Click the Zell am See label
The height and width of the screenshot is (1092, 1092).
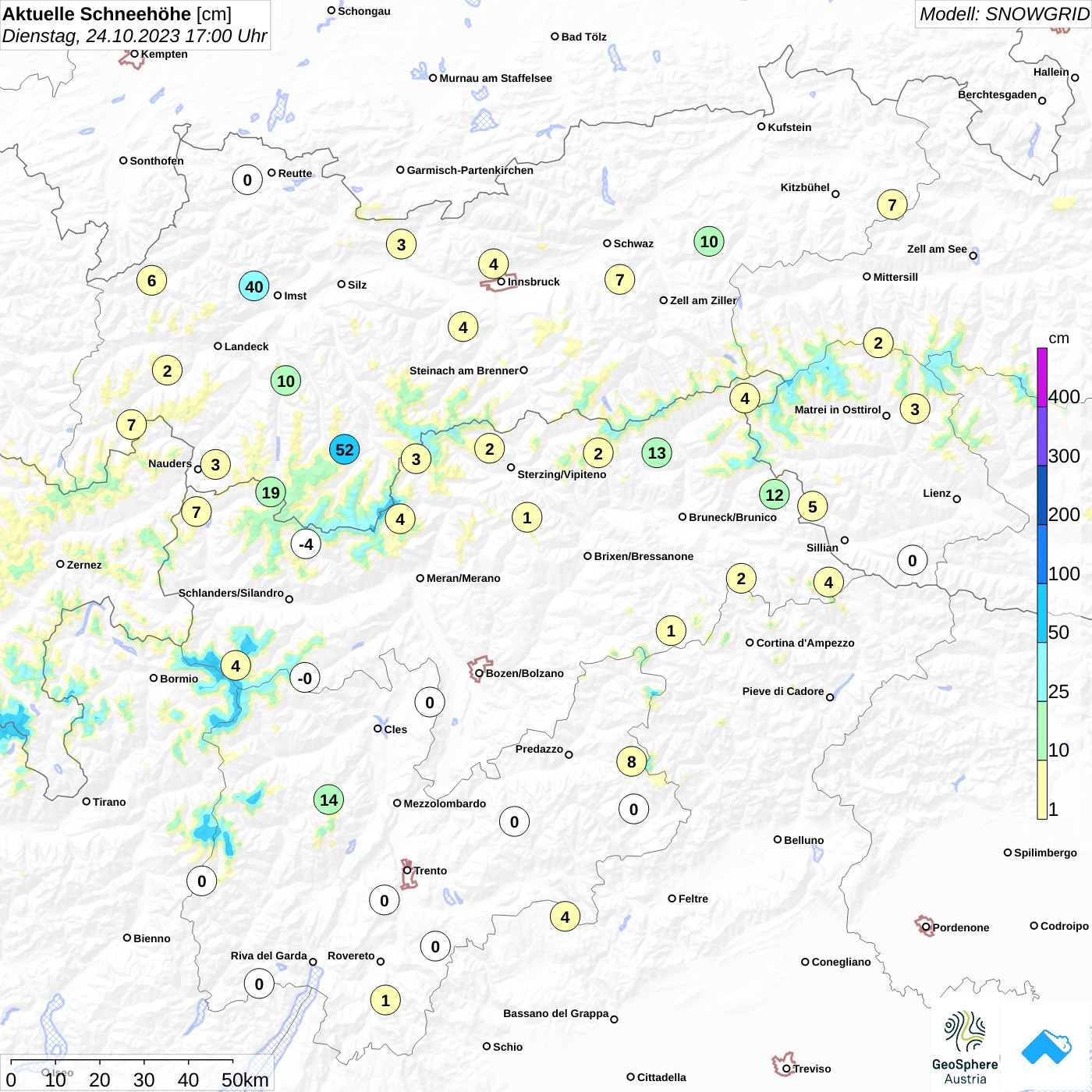pos(937,249)
